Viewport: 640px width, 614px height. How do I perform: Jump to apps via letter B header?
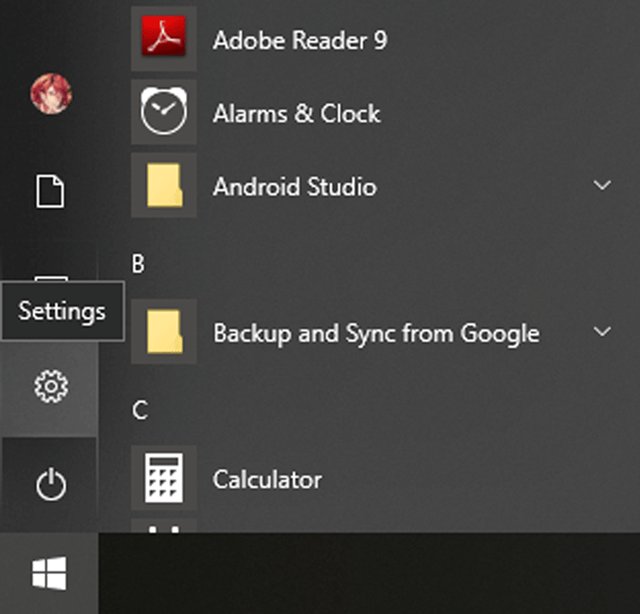(x=138, y=264)
